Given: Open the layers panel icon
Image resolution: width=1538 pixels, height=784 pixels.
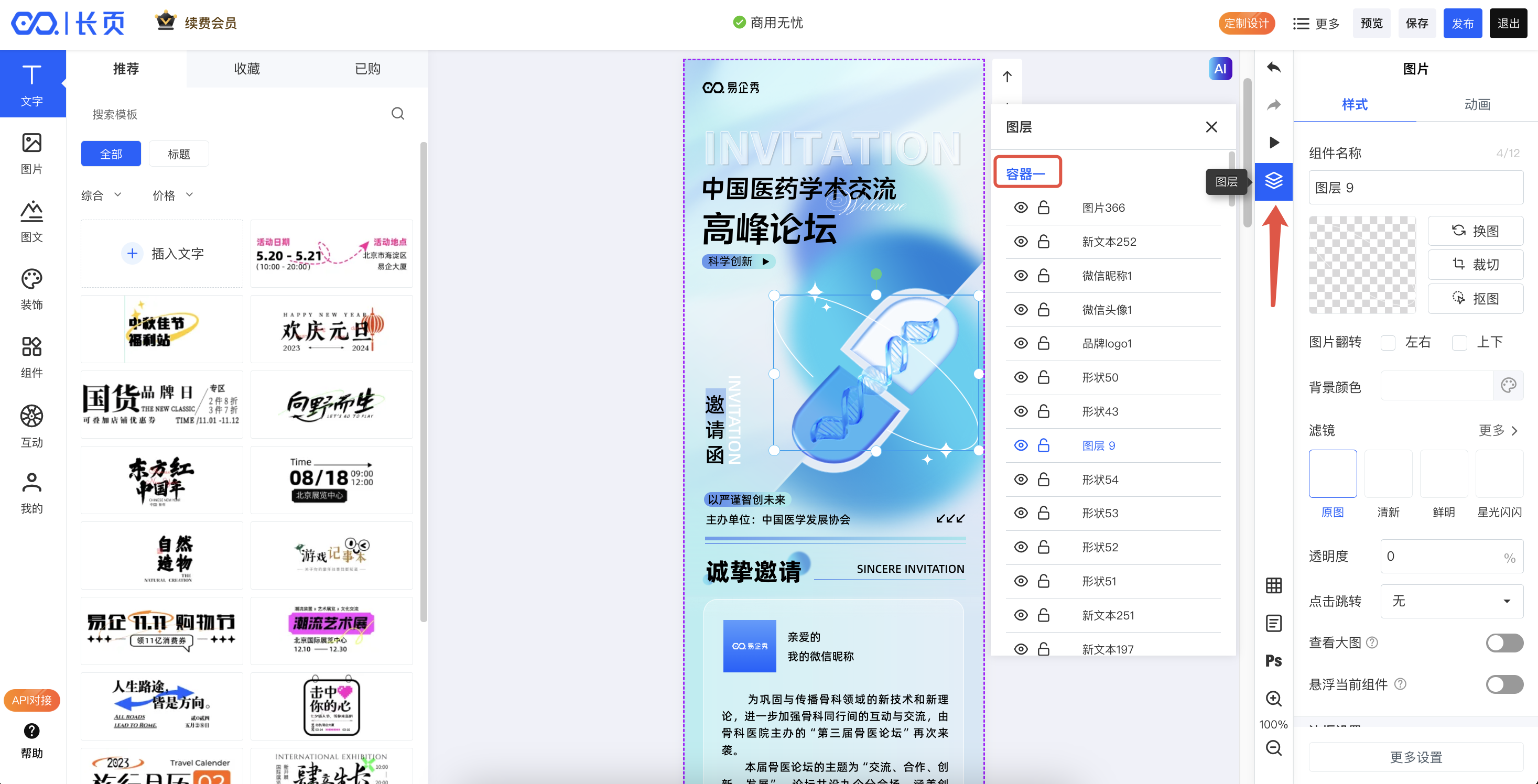Looking at the screenshot, I should coord(1273,180).
